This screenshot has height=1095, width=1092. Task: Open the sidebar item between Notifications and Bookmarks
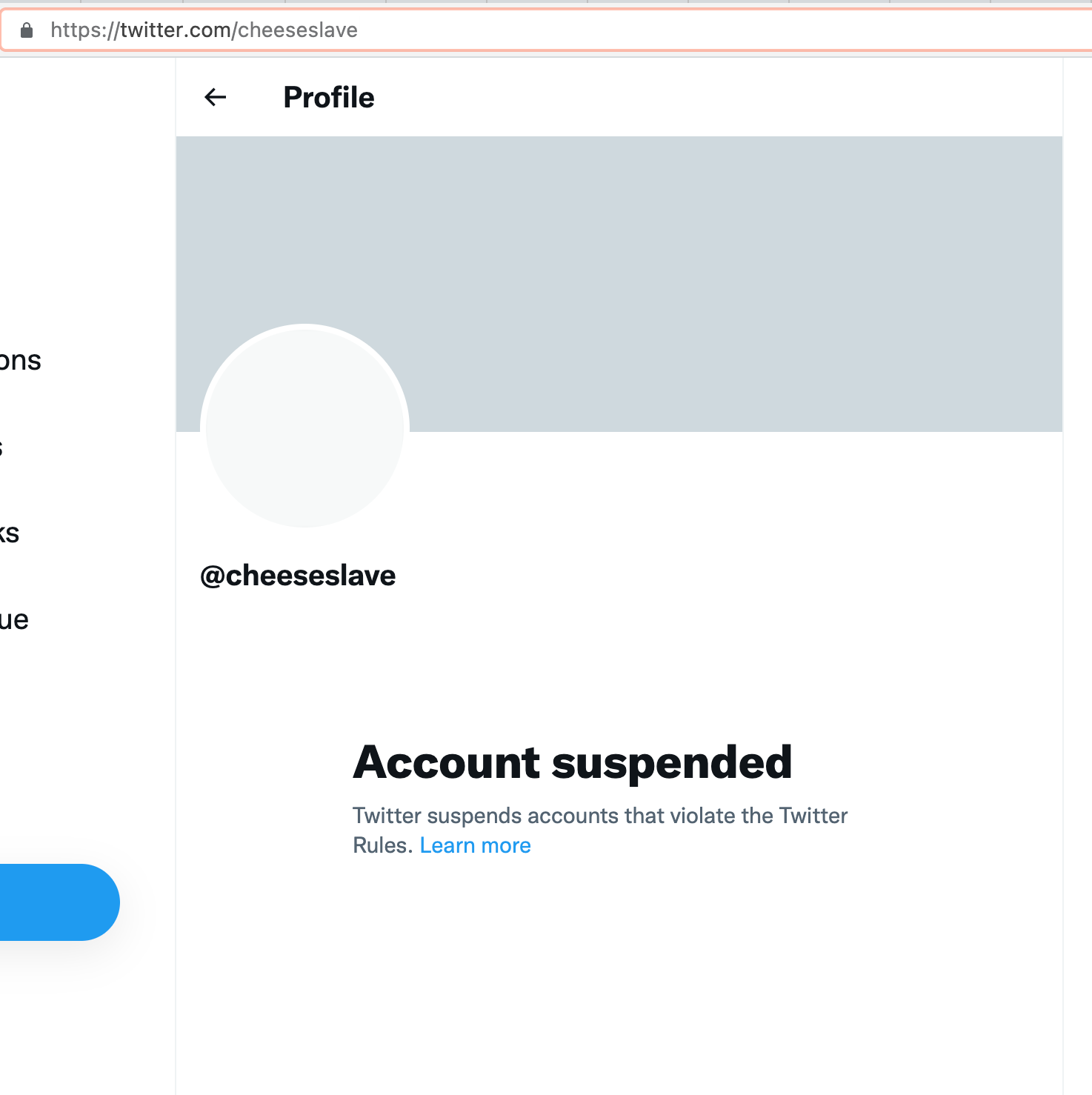(2, 447)
